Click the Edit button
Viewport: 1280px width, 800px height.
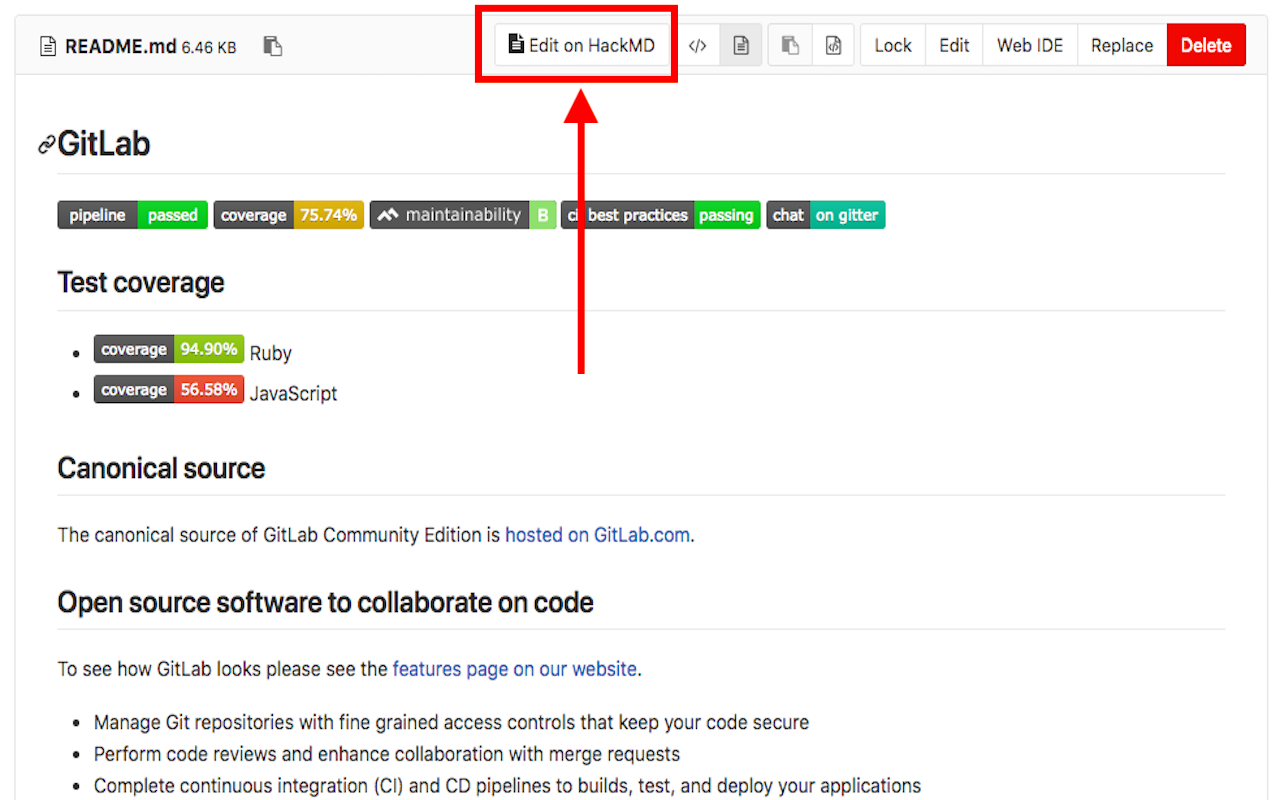pyautogui.click(x=954, y=45)
